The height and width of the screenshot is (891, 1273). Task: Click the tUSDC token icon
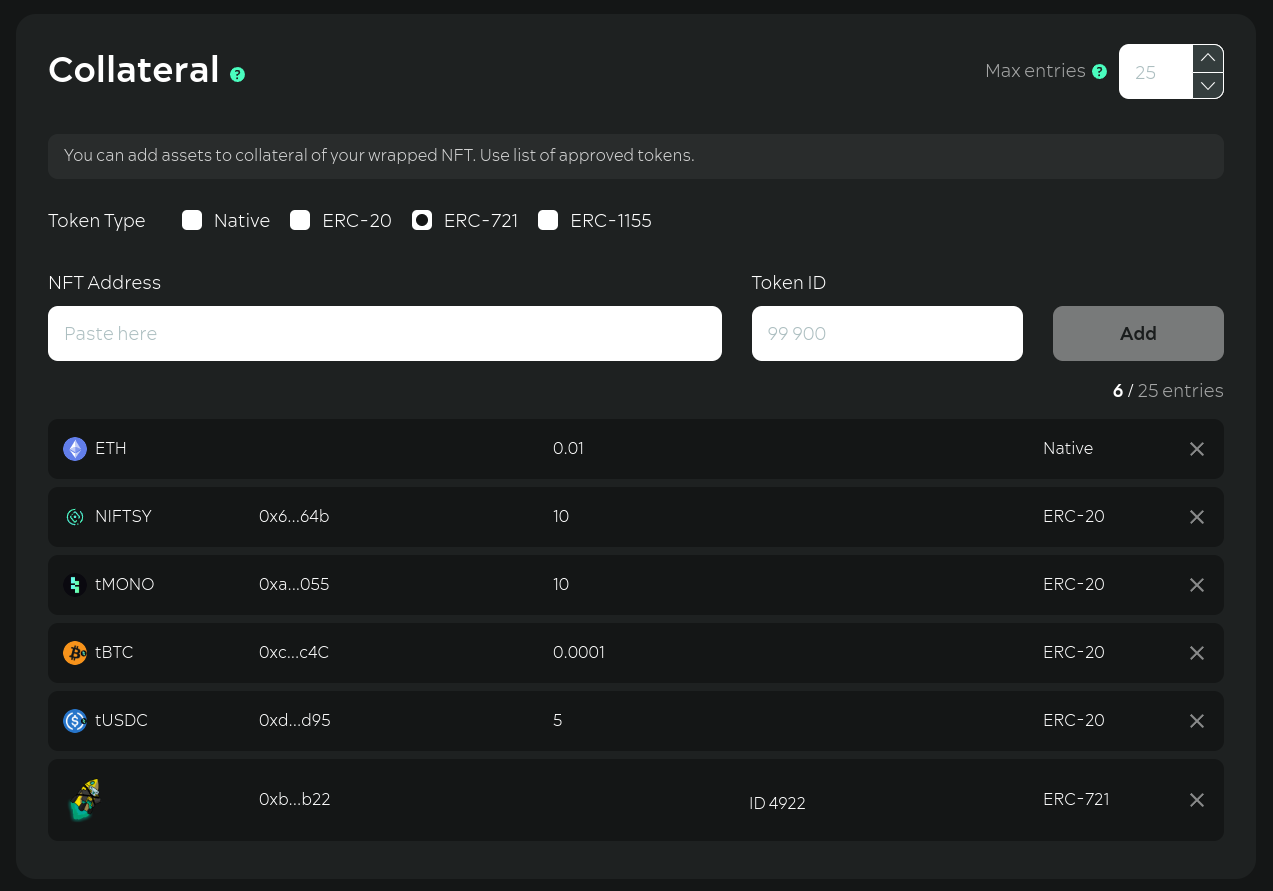click(75, 721)
